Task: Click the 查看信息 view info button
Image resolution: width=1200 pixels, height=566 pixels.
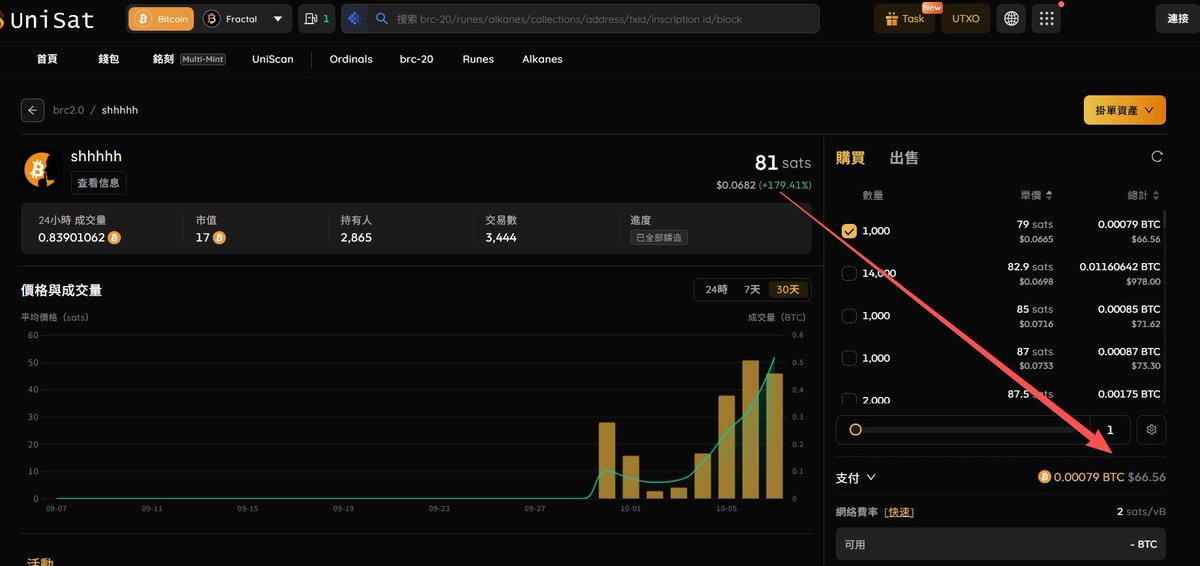Action: click(x=98, y=183)
